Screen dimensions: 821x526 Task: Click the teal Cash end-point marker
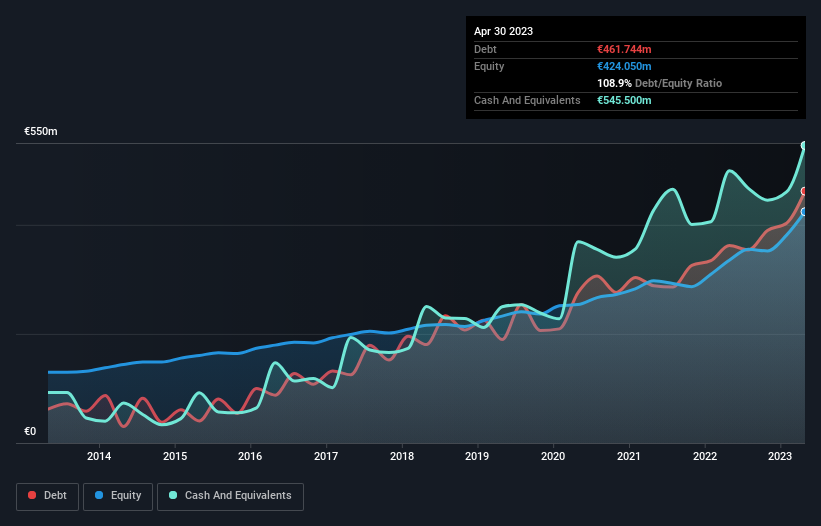(x=804, y=146)
